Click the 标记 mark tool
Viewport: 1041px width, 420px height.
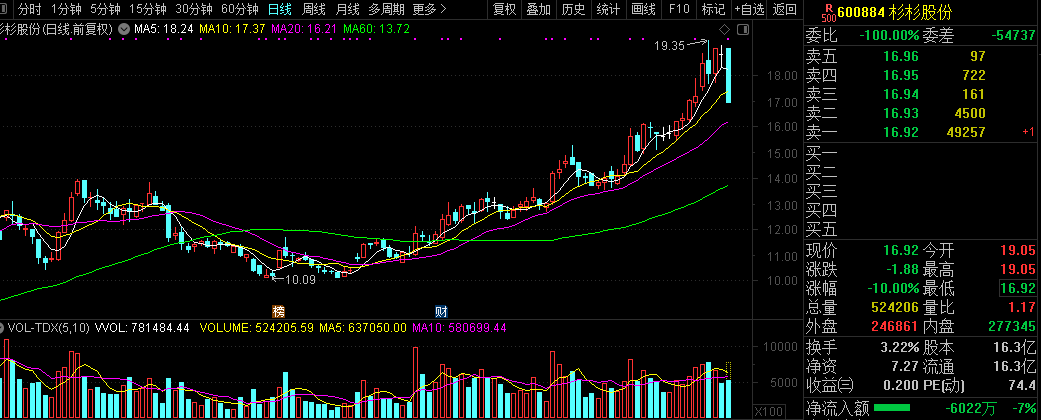point(713,9)
